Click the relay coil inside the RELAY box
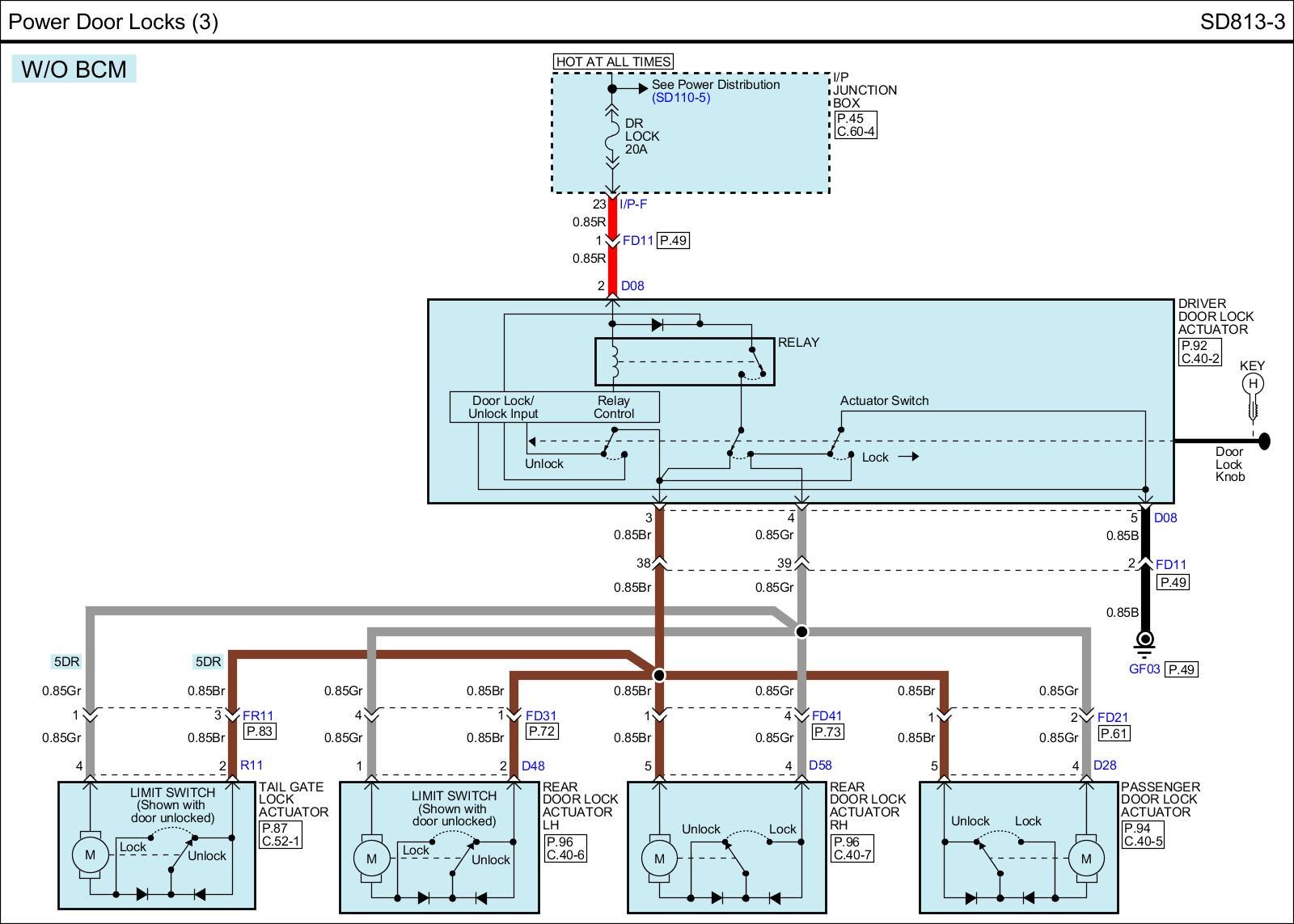This screenshot has width=1294, height=924. [x=615, y=363]
